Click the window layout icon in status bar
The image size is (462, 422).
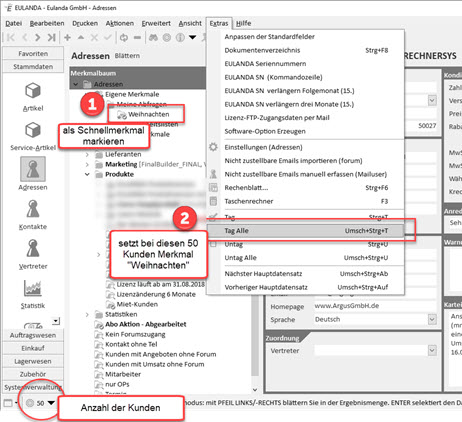[8, 403]
